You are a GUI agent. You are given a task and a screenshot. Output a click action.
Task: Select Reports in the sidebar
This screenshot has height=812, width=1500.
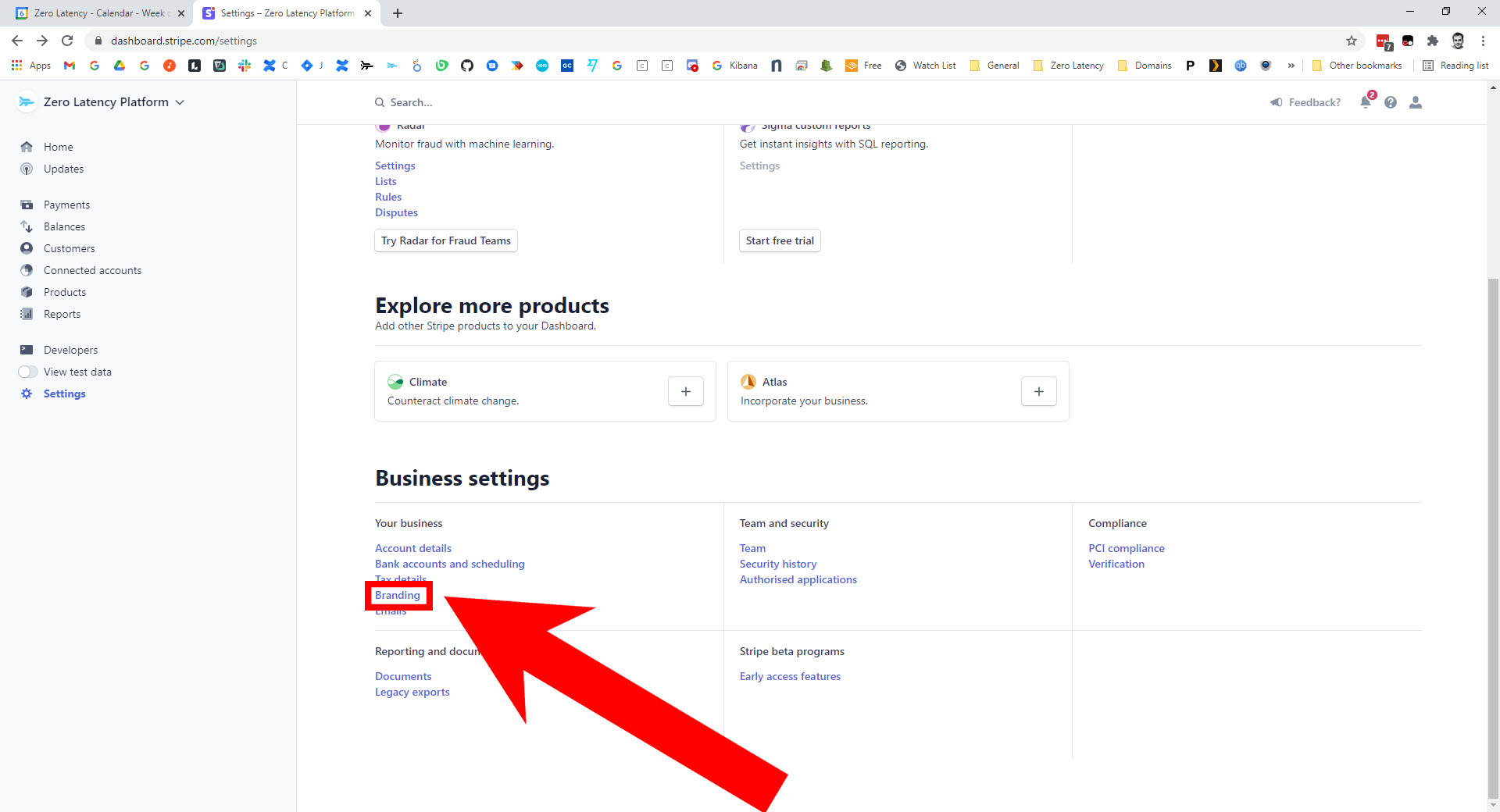tap(62, 314)
